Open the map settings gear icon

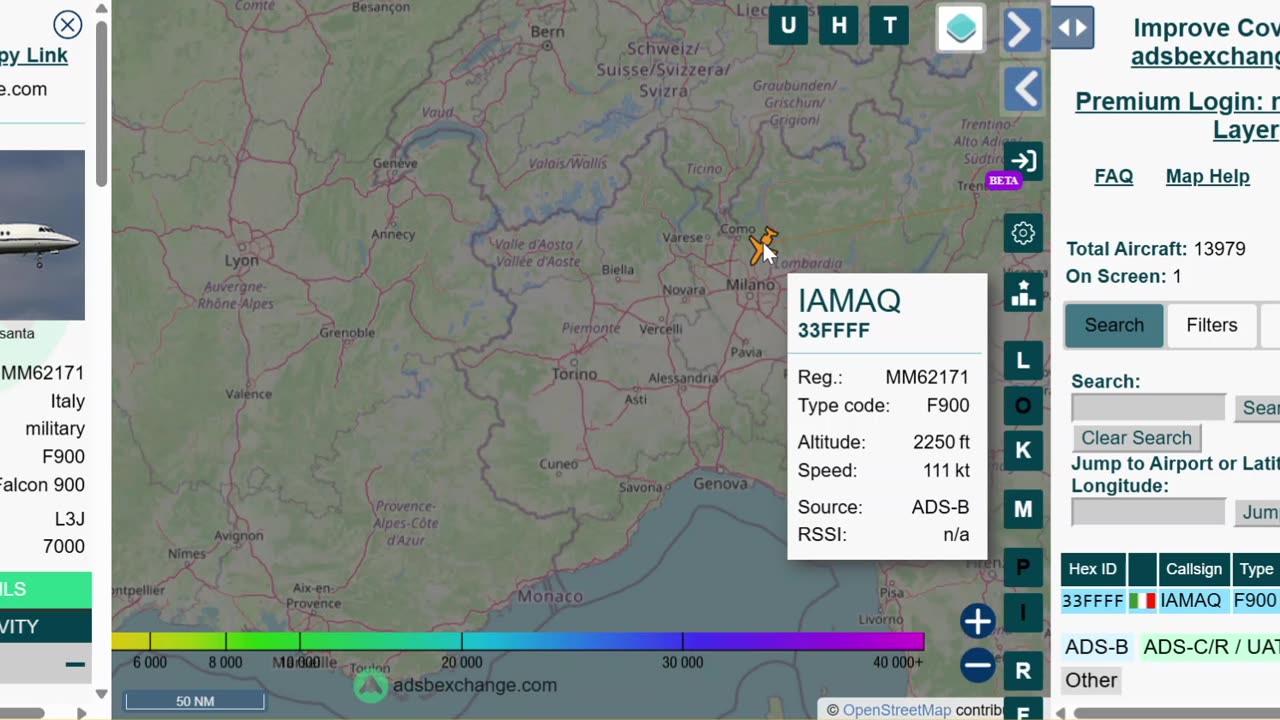tap(1023, 234)
